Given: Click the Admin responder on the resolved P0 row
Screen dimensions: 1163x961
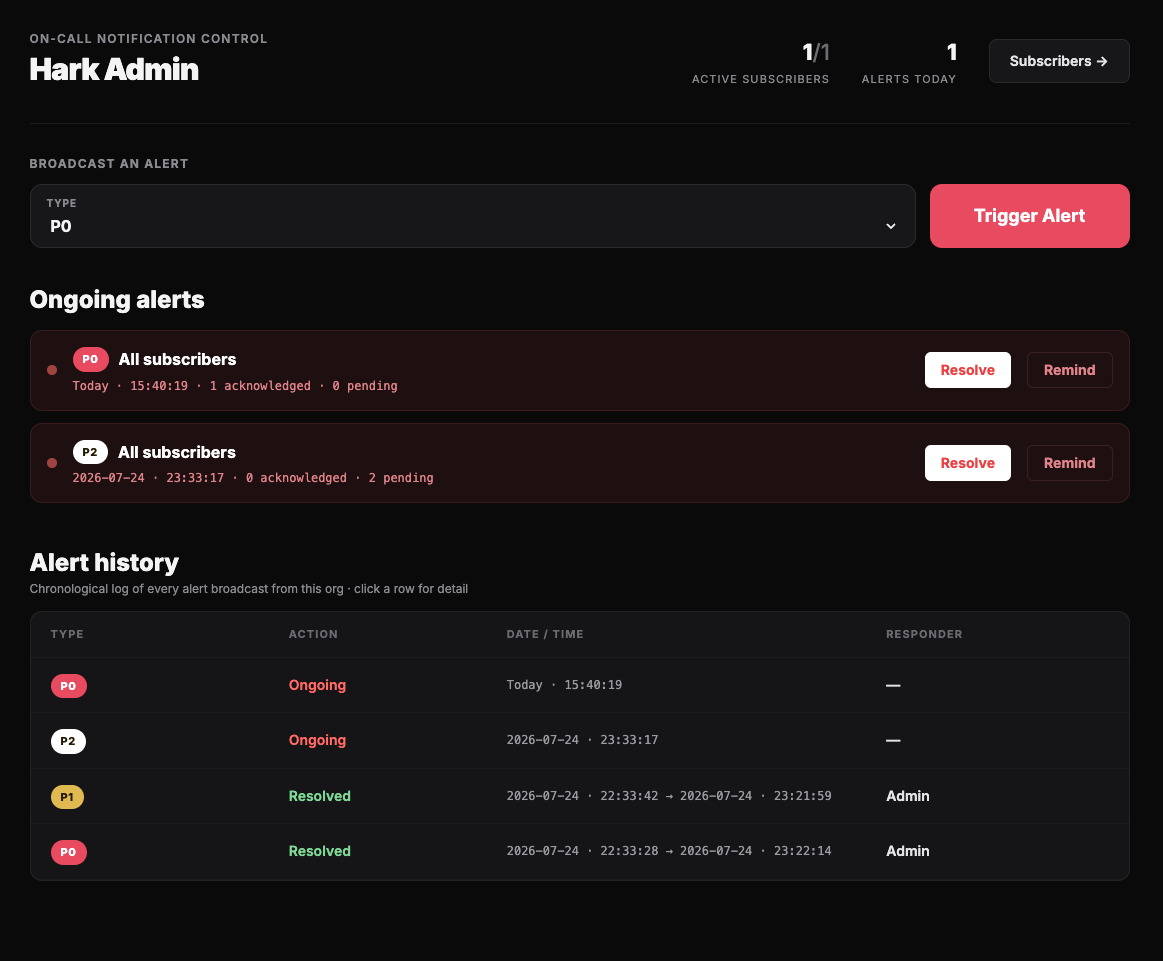Looking at the screenshot, I should tap(908, 851).
